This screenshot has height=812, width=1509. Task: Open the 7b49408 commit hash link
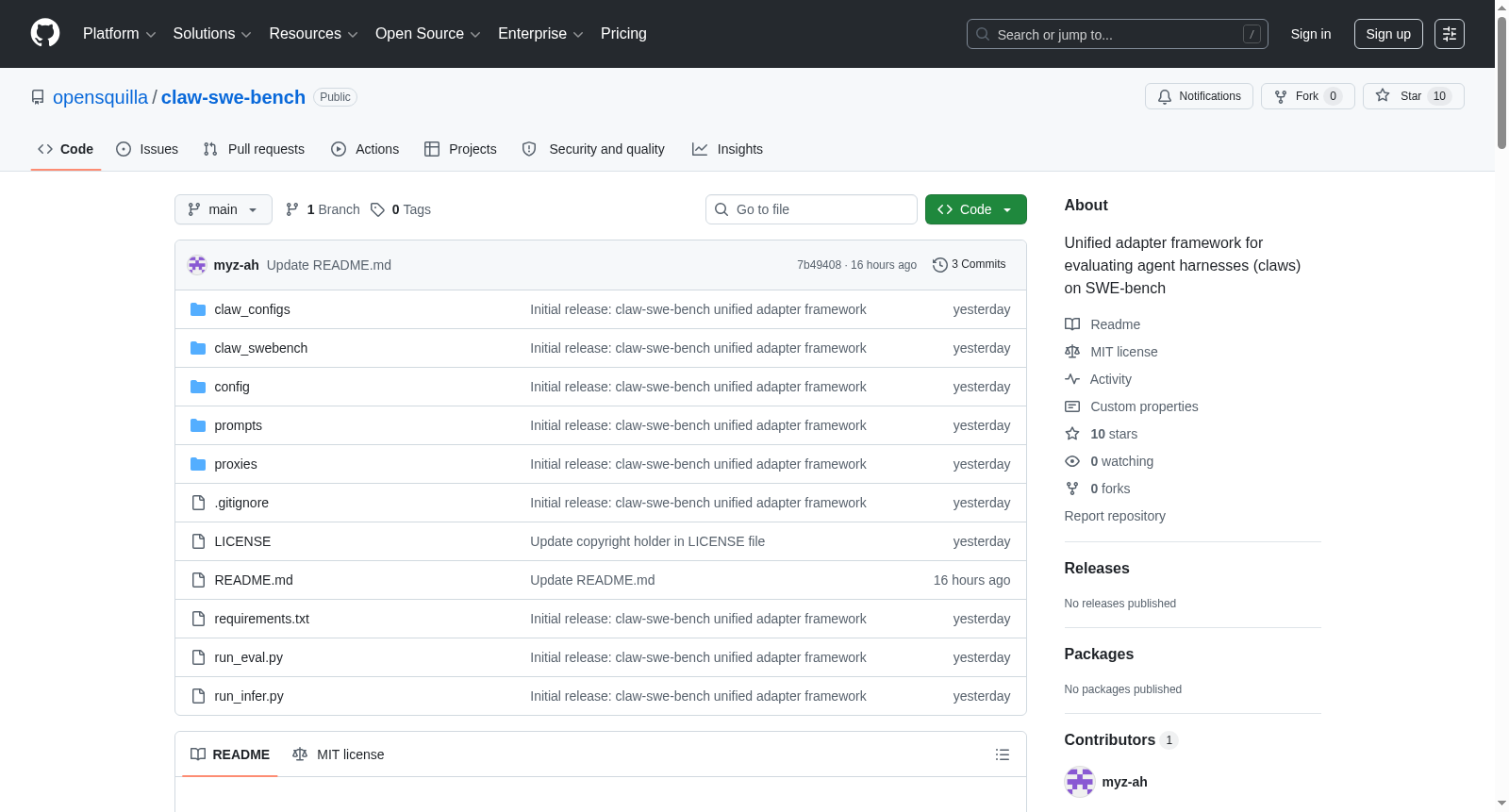tap(819, 265)
